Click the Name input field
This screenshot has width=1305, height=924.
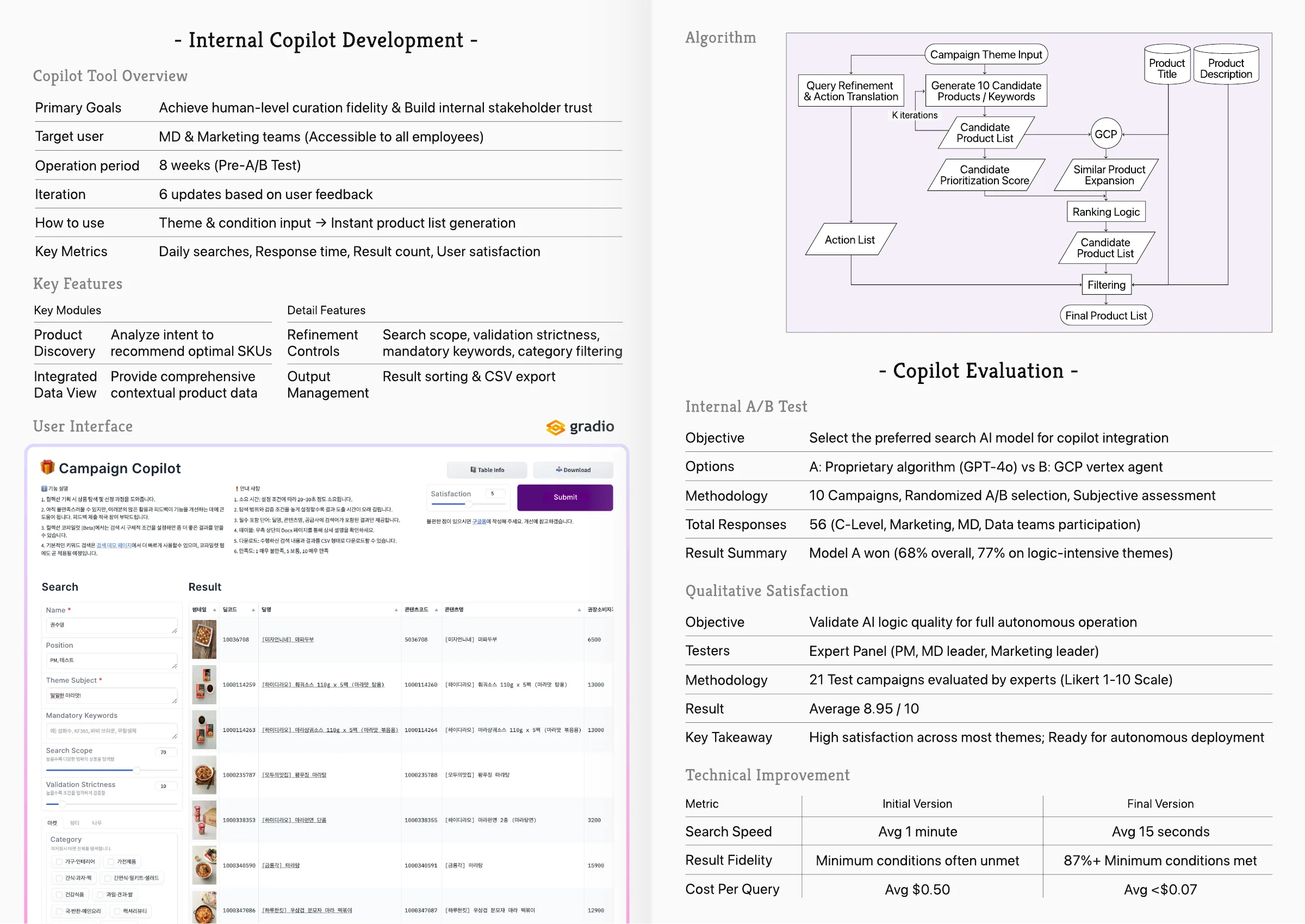tap(111, 625)
